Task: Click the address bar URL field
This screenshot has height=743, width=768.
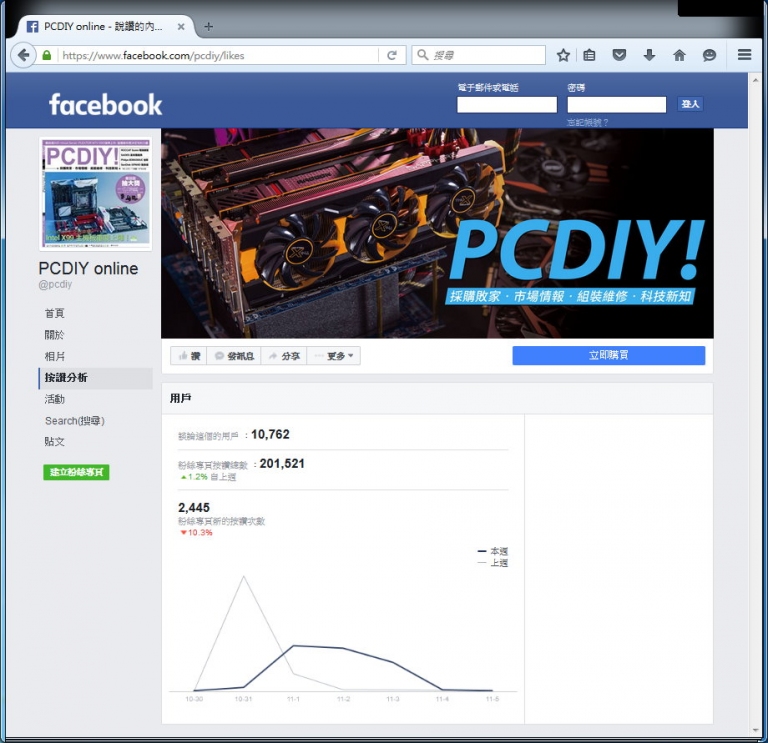Action: click(x=218, y=55)
